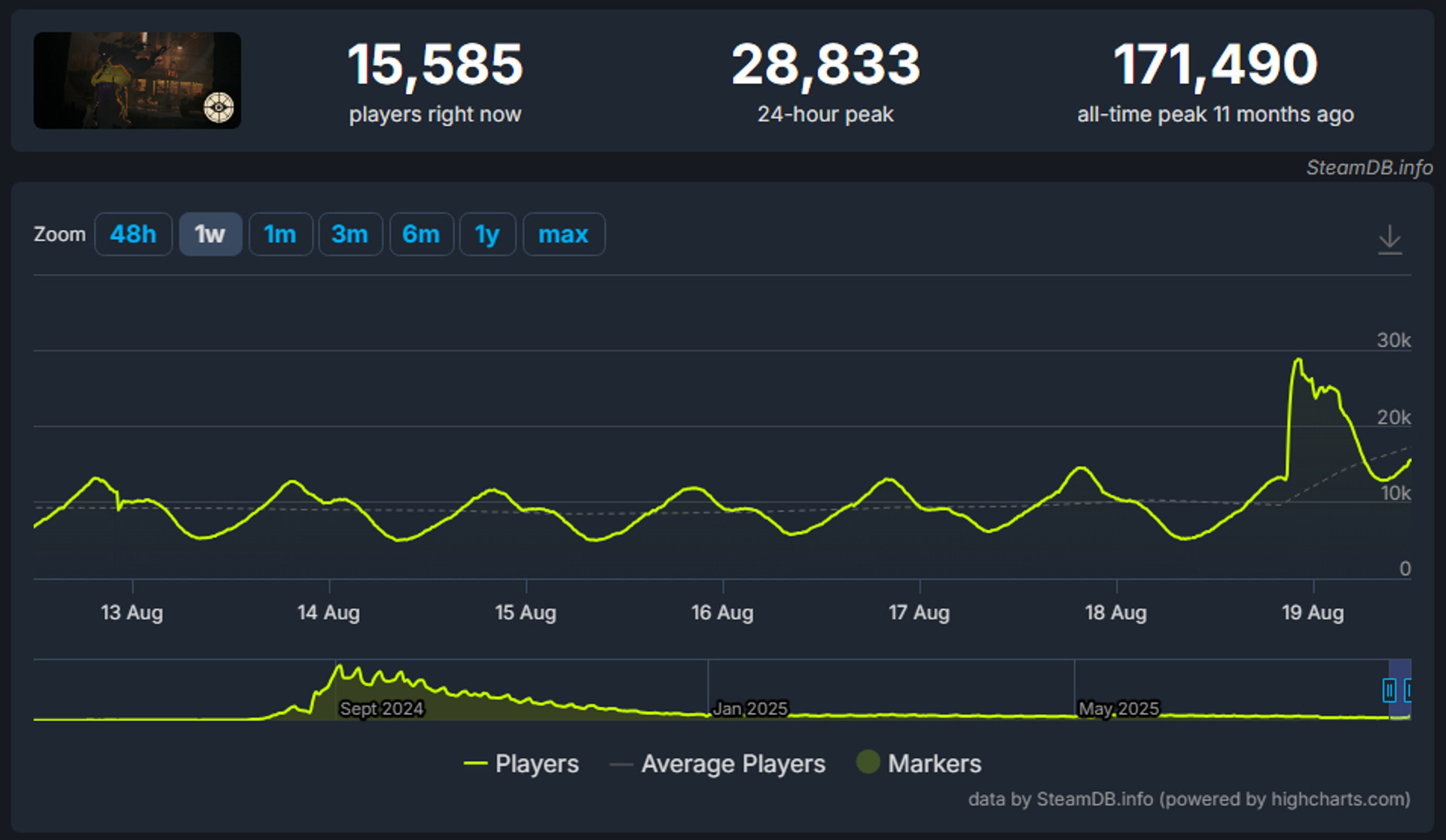Click the SteamDB.info credit text
Viewport: 1446px width, 840px height.
coord(1369,167)
